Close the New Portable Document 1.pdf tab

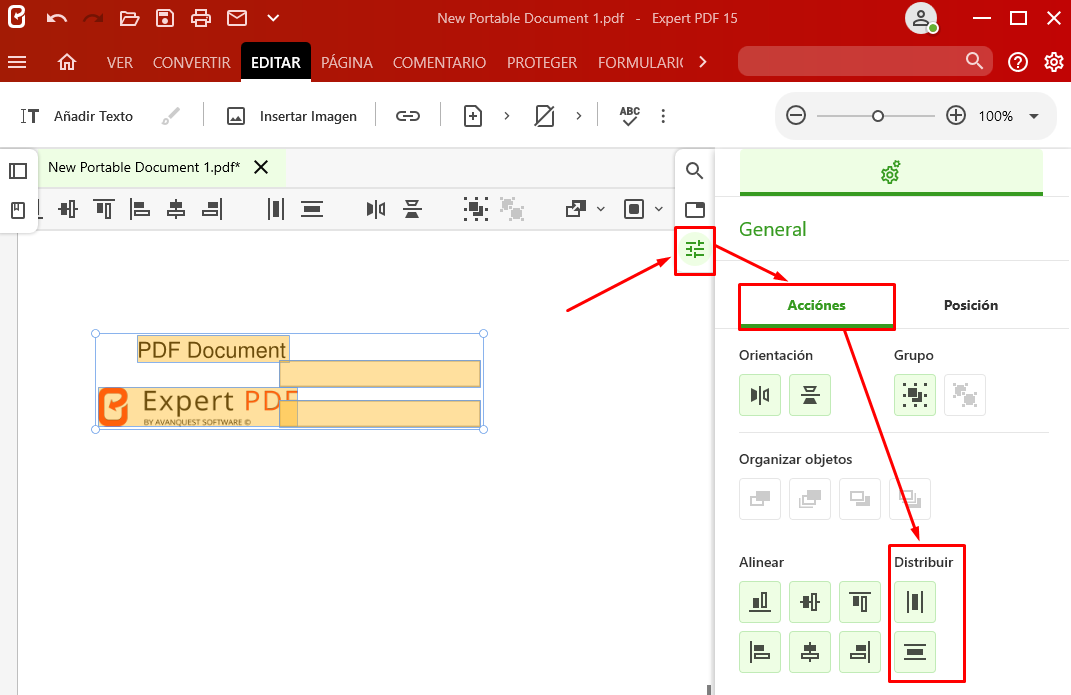tap(261, 167)
